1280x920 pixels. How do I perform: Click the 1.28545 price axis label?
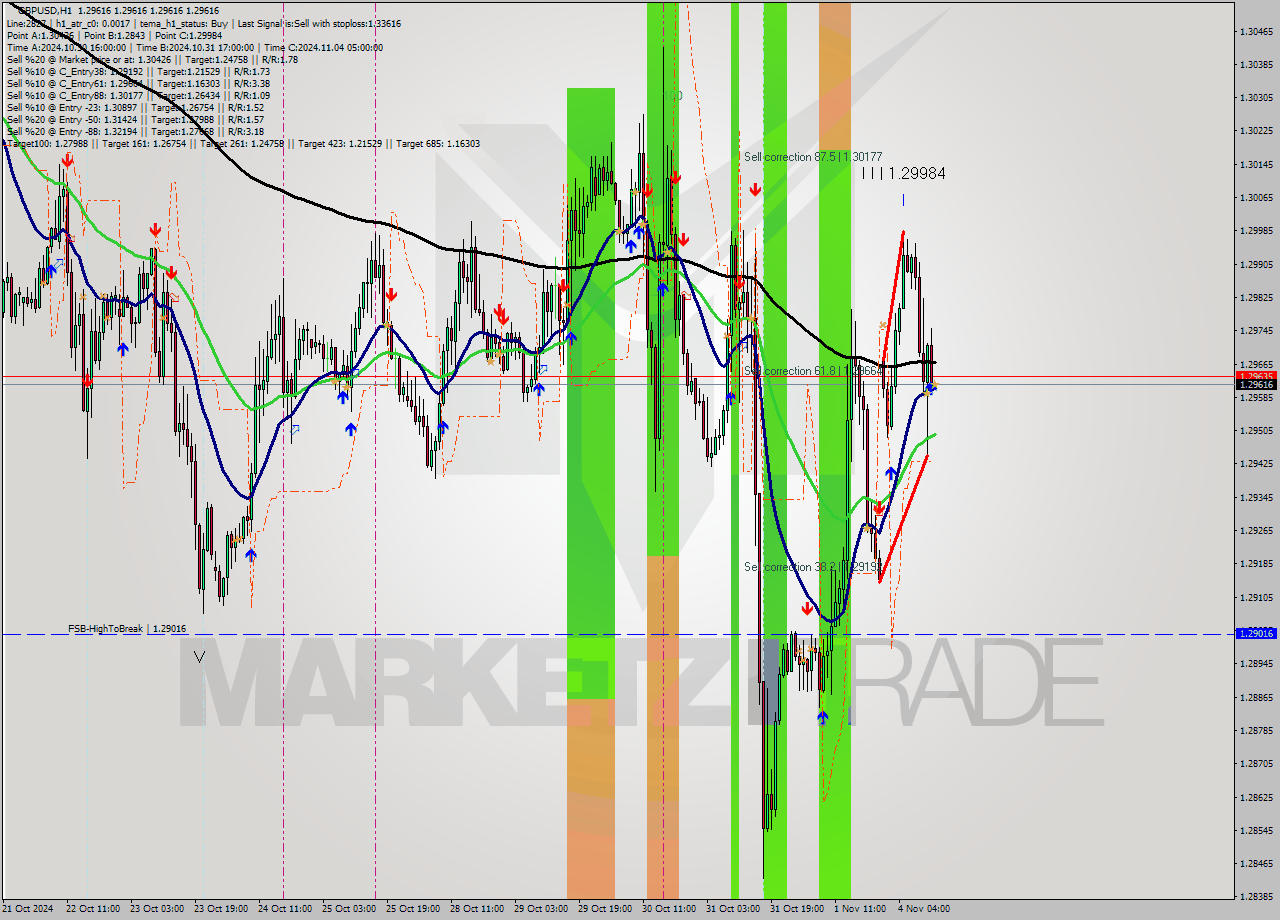coord(1256,831)
